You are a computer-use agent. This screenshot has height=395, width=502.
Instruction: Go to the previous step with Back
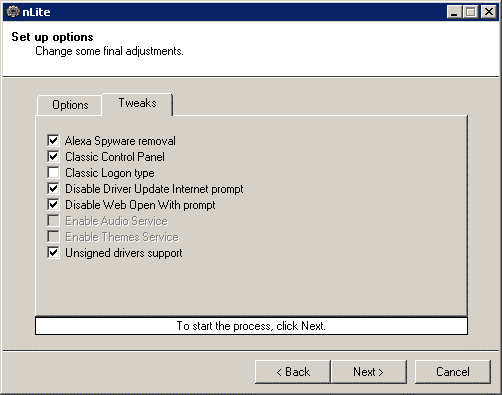coord(293,372)
